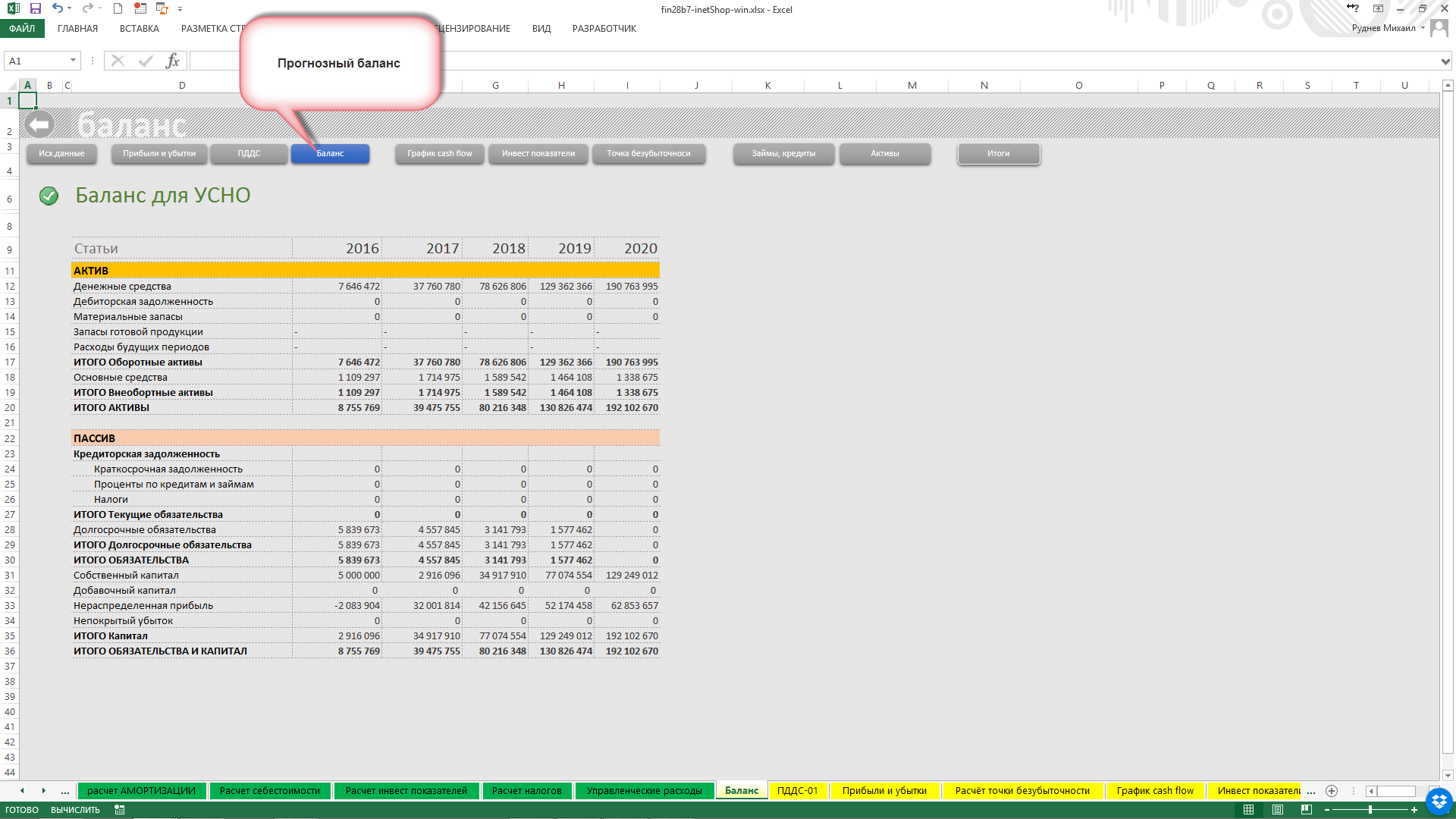Screen dimensions: 1456x819
Task: Click the Undo arrow icon
Action: (58, 8)
